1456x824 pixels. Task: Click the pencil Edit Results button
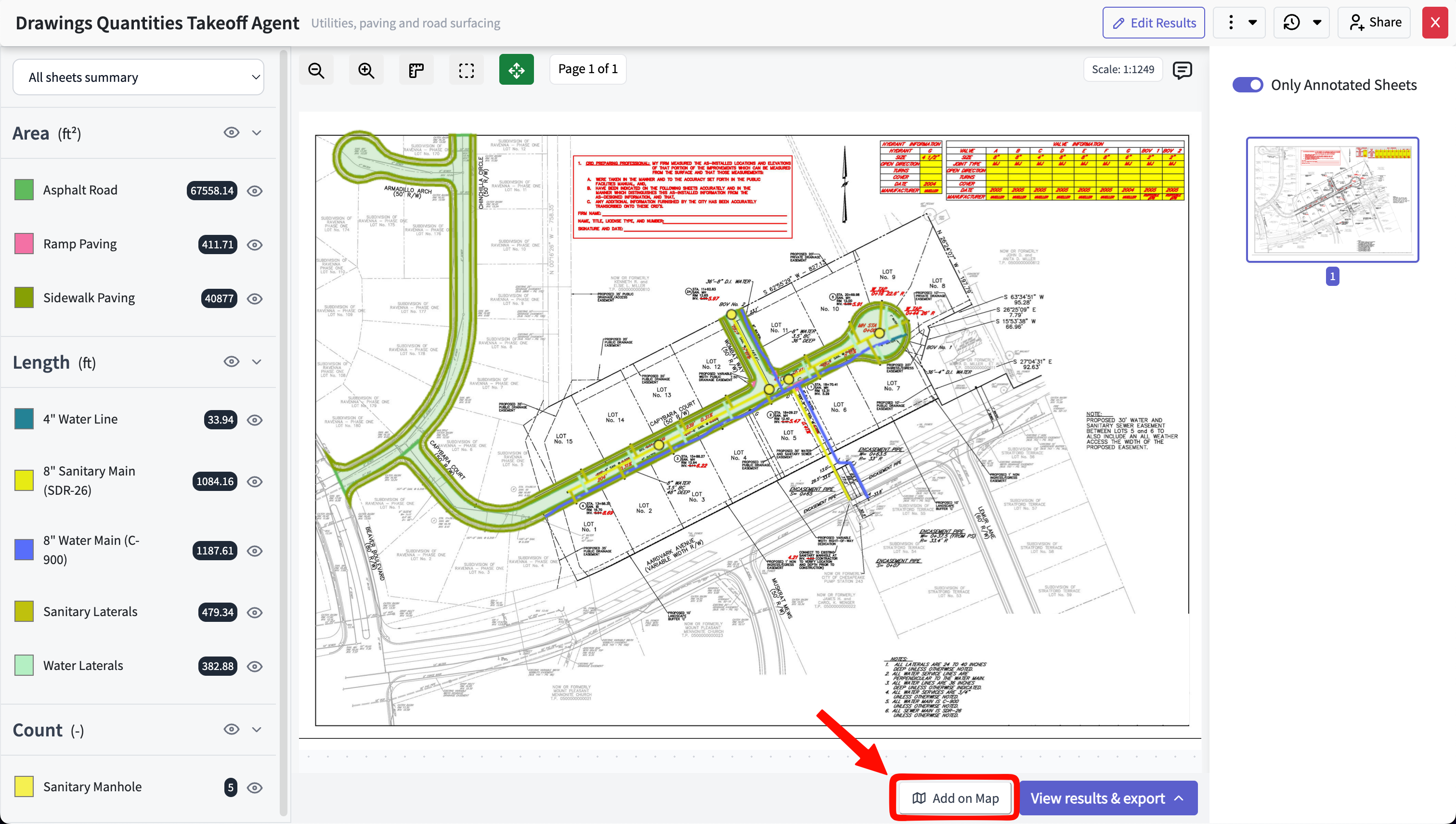click(1154, 23)
